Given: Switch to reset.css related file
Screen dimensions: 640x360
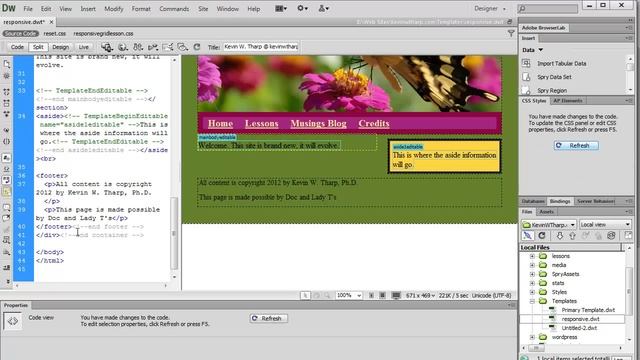Looking at the screenshot, I should click(55, 33).
